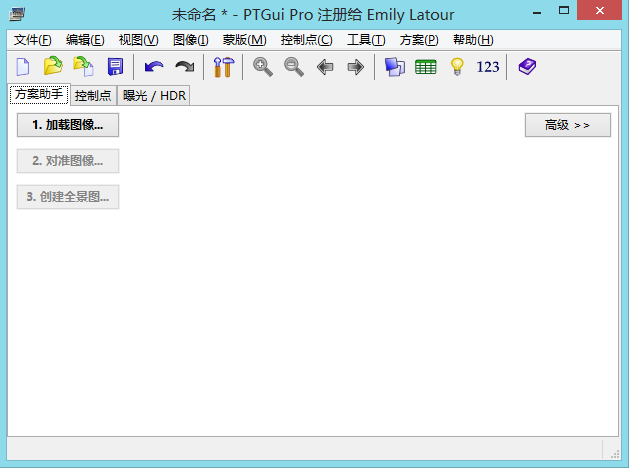Open the purple book help icon
This screenshot has height=468, width=630.
point(527,67)
